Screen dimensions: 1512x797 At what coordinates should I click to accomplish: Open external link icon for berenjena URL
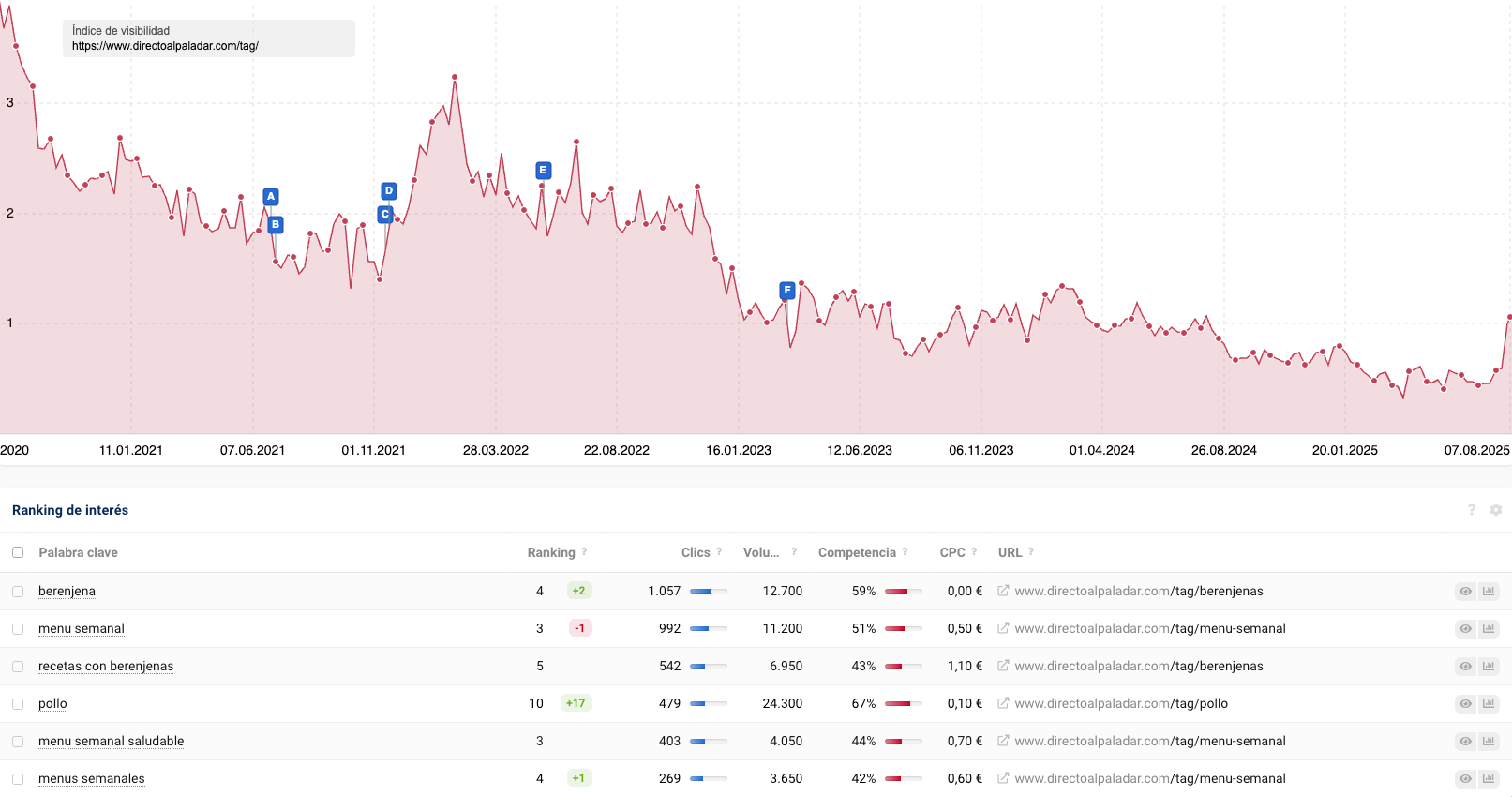click(x=1003, y=591)
